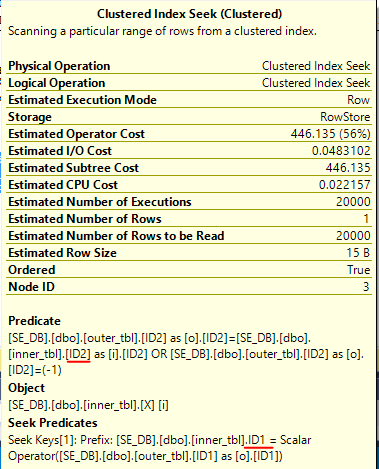379x469 pixels.
Task: Click the Ordered property label
Action: pyautogui.click(x=32, y=270)
